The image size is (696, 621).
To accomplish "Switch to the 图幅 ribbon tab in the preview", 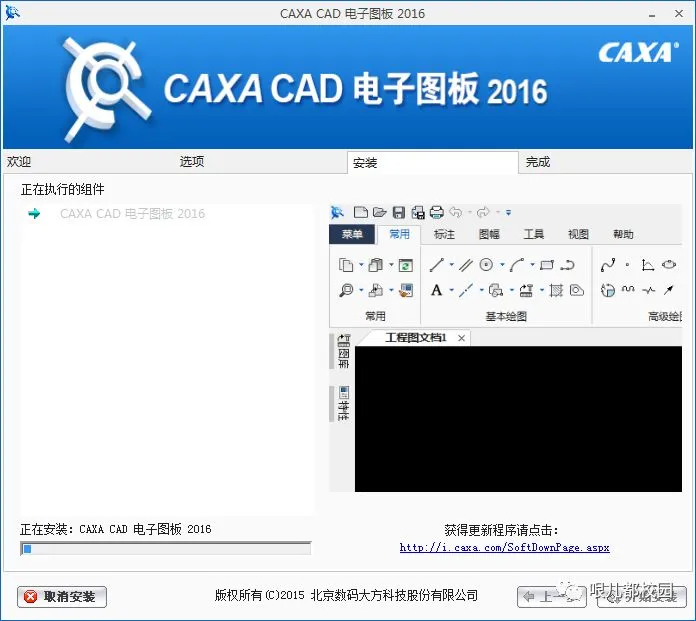I will tap(489, 234).
